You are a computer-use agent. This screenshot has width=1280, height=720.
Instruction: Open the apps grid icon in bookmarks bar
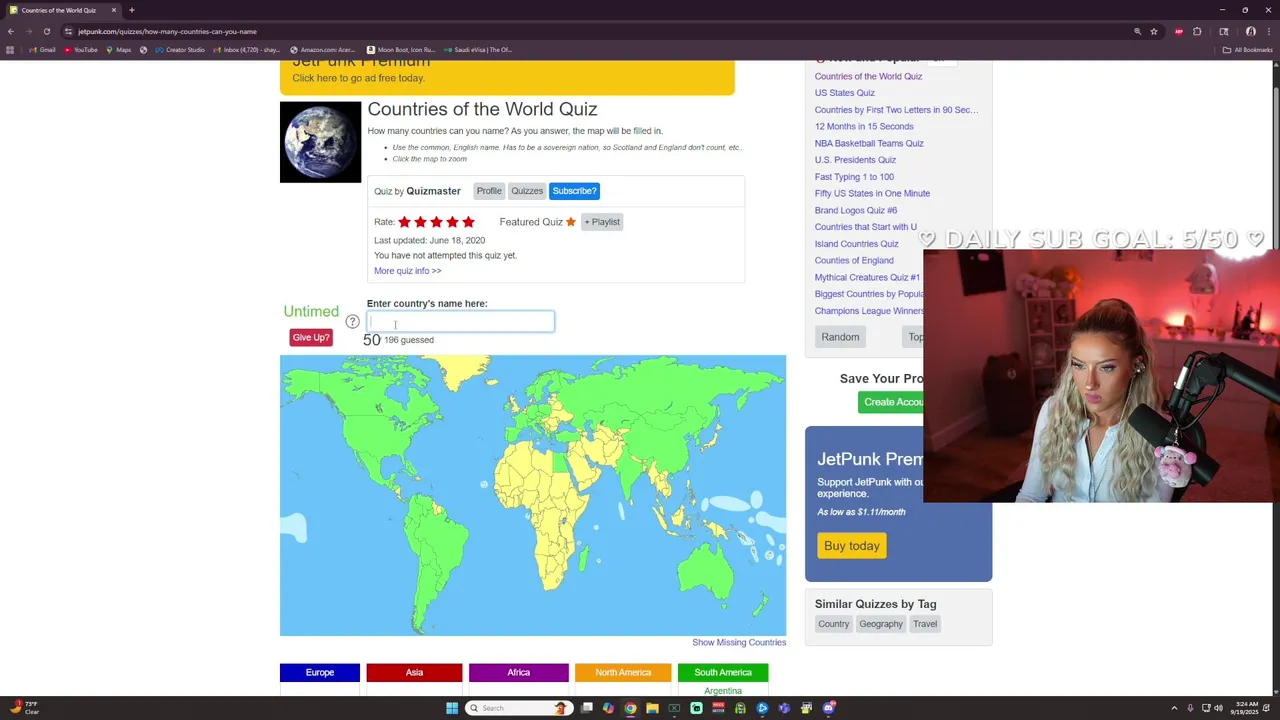coord(10,50)
